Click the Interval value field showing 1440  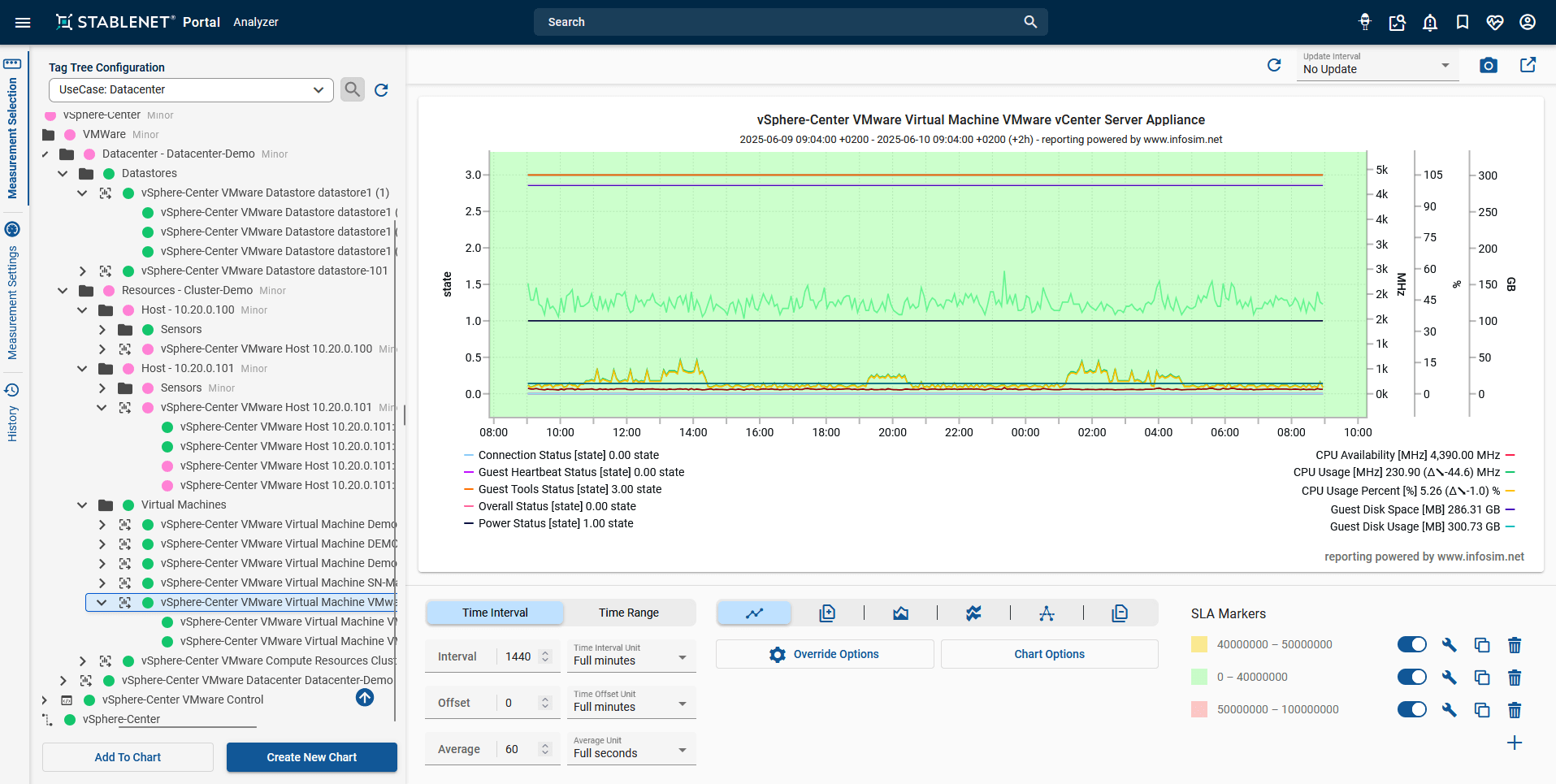(518, 656)
